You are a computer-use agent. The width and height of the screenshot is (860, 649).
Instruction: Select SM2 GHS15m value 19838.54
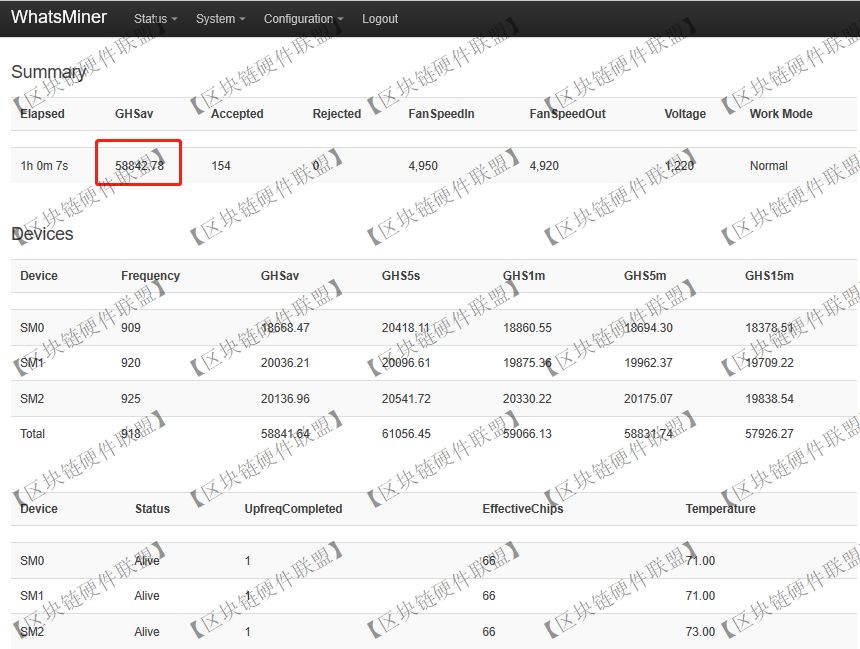[769, 398]
